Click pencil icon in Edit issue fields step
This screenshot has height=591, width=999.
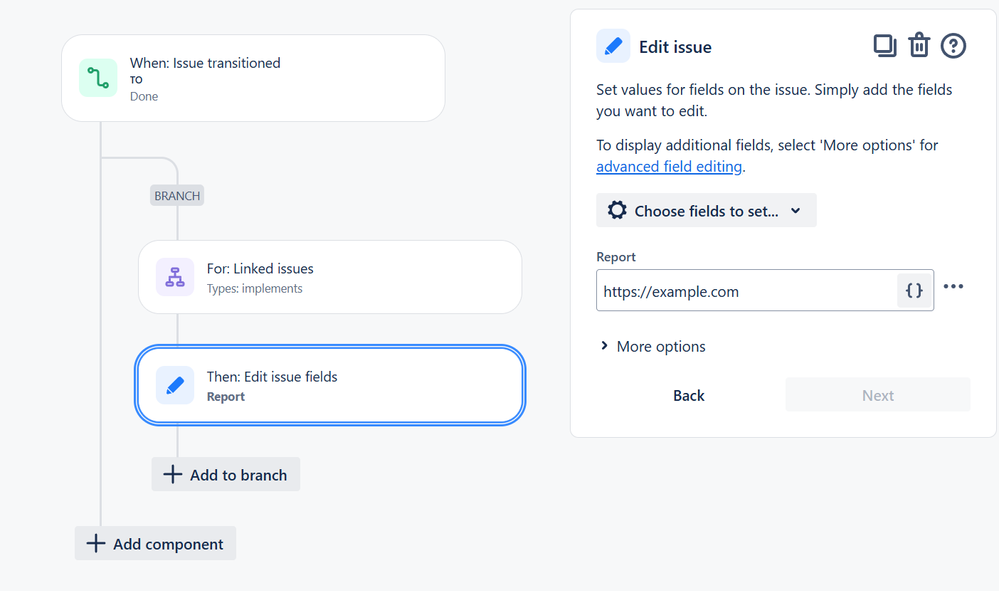point(175,385)
